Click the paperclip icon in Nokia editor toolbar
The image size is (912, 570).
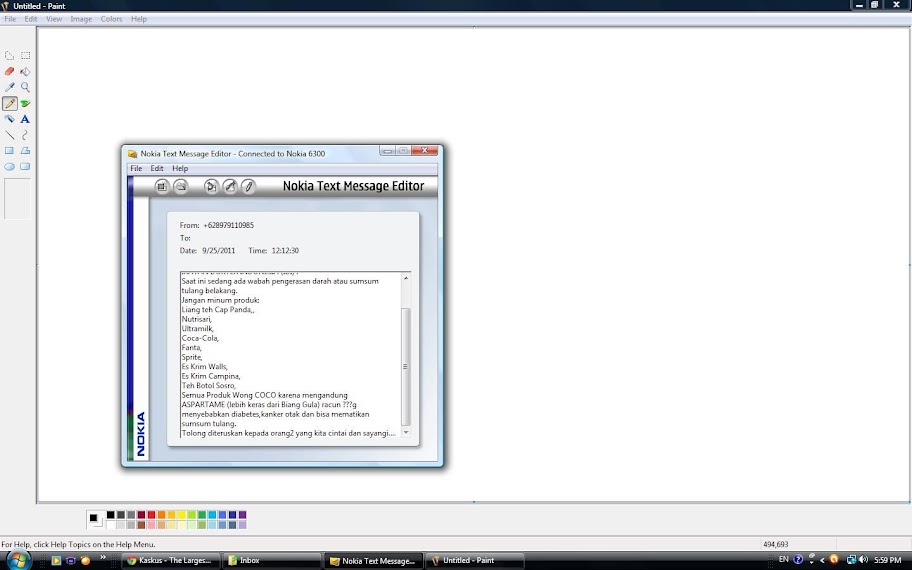[248, 186]
